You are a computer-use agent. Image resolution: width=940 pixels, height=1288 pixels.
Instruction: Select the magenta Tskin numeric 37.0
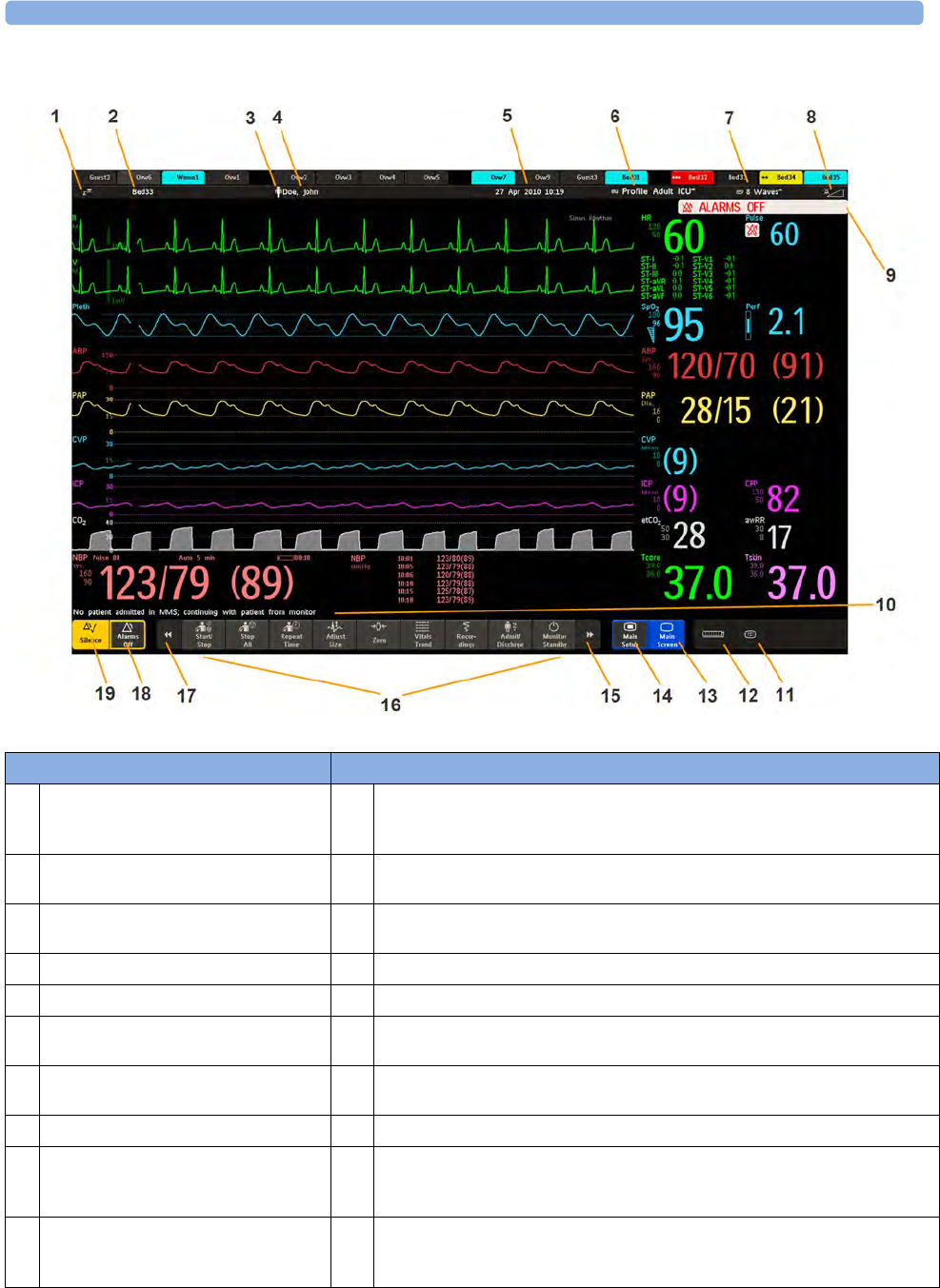[802, 583]
